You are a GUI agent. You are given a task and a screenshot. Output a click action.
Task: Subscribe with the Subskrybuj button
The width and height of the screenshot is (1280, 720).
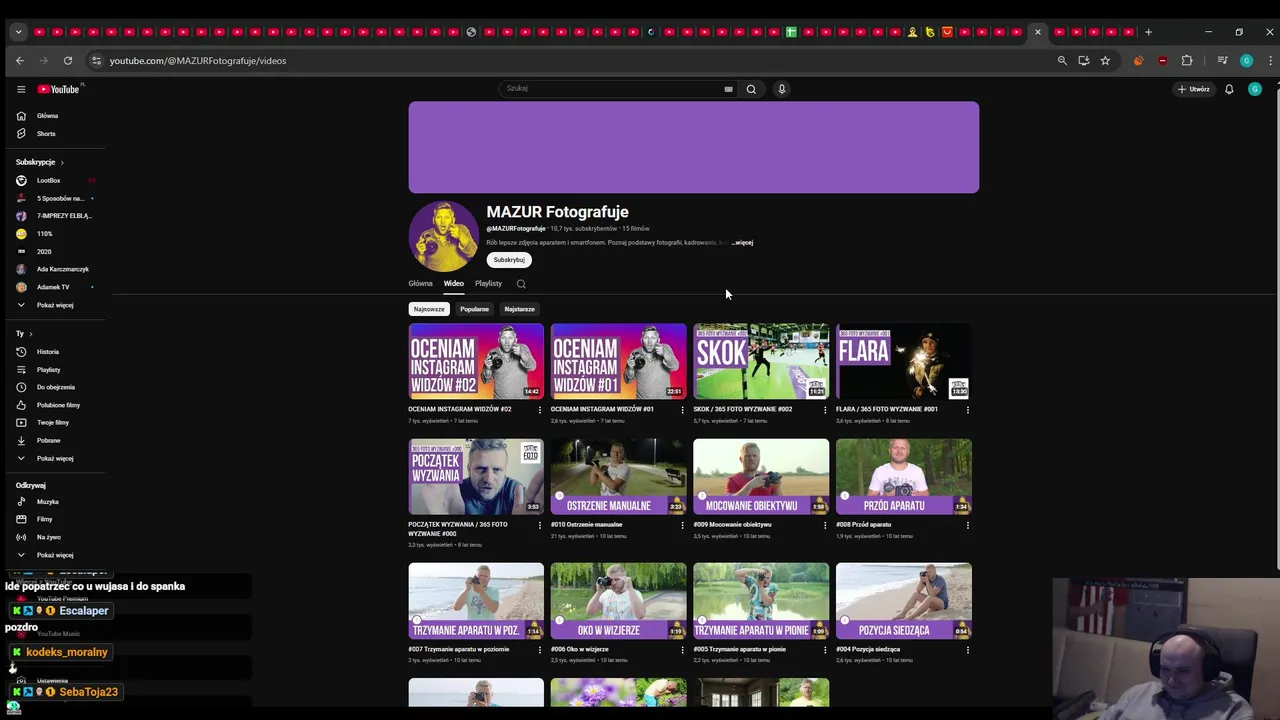(509, 260)
